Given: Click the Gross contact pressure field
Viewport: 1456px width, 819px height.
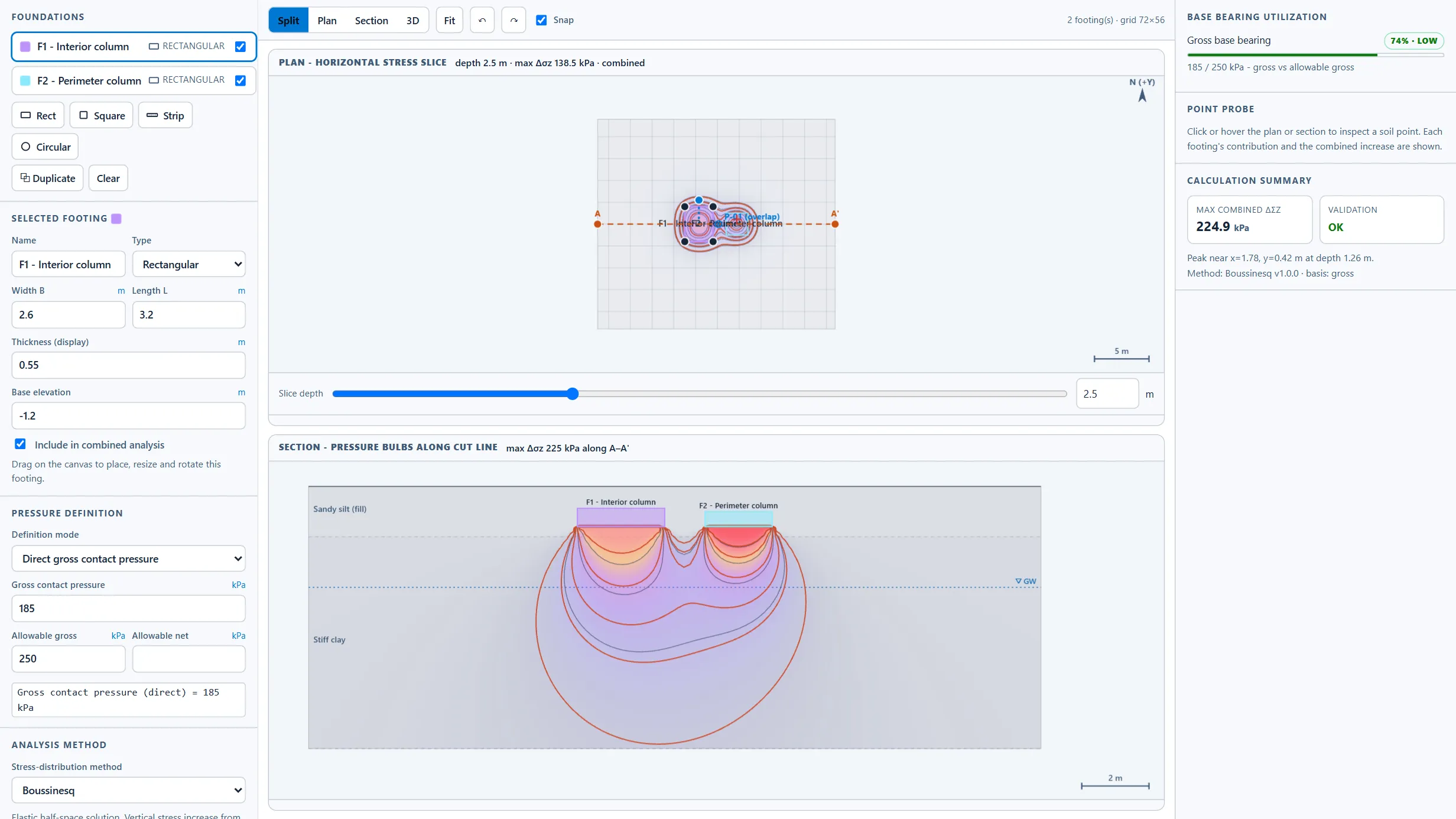Looking at the screenshot, I should tap(128, 608).
